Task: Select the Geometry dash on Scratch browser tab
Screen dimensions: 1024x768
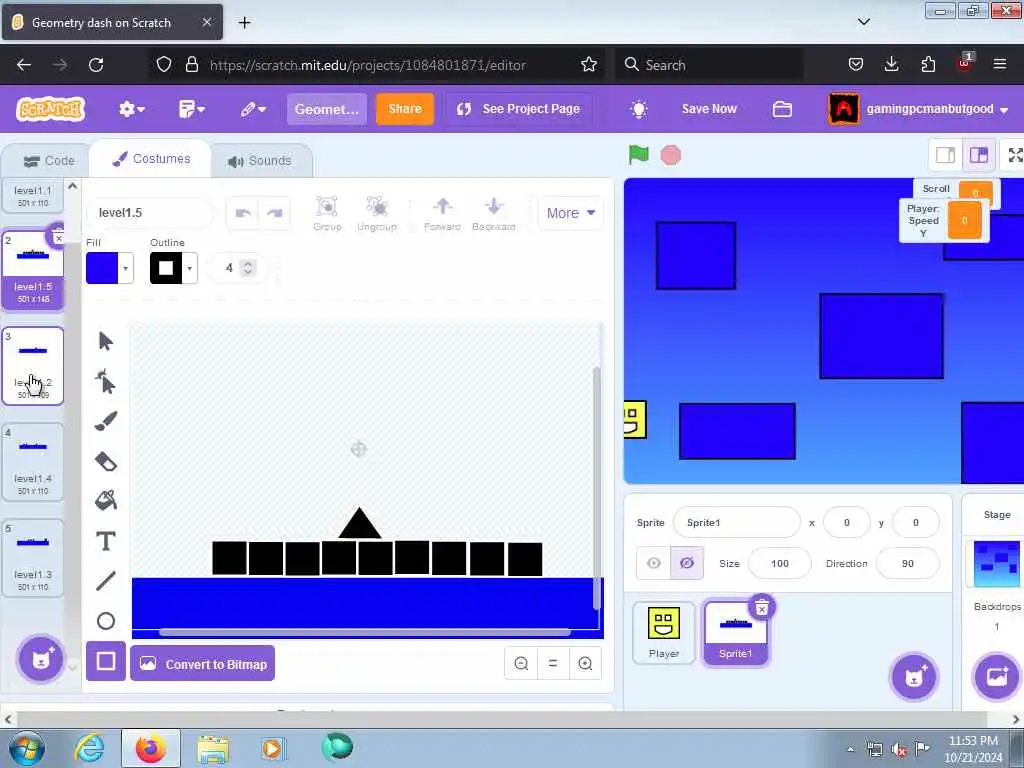Action: coord(112,22)
